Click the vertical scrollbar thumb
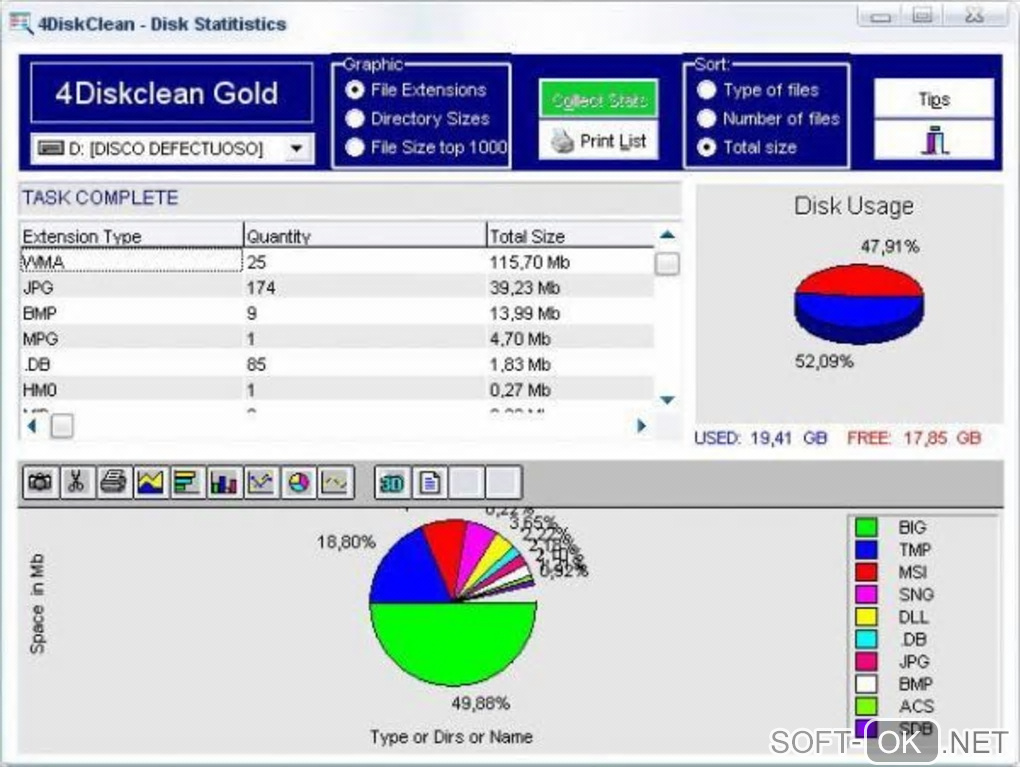Screen dimensions: 1020x767 [667, 263]
